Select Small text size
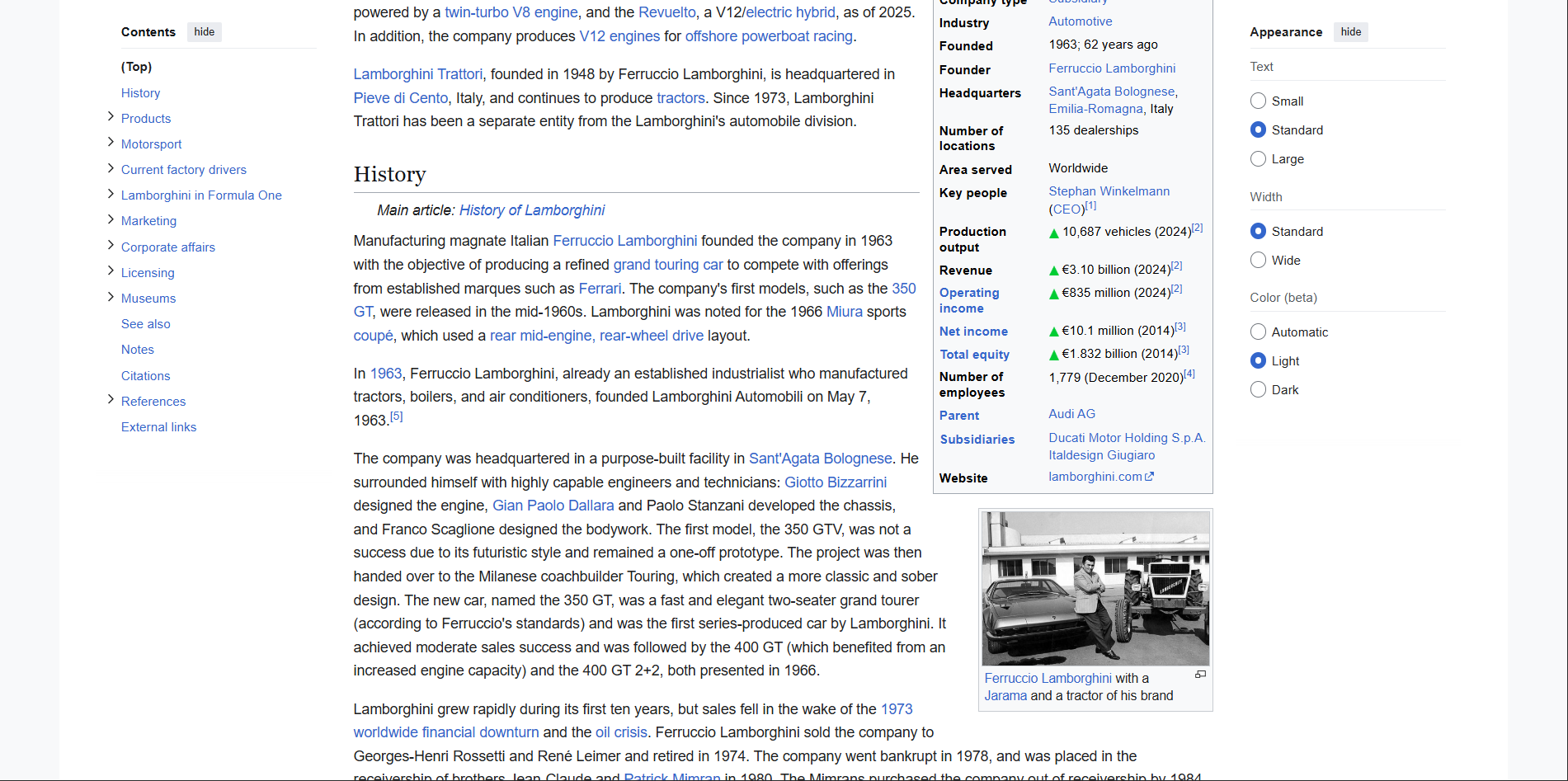This screenshot has height=781, width=1568. [1258, 101]
